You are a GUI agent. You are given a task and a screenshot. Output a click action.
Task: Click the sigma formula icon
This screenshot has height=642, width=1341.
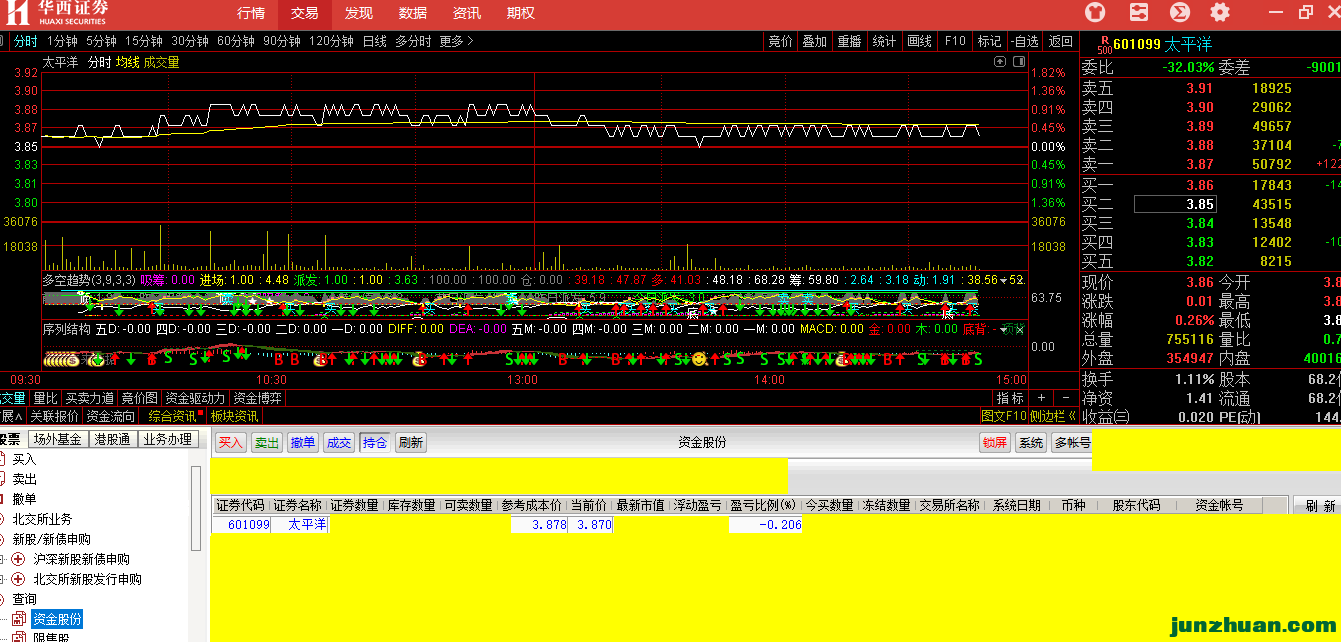tap(1179, 12)
